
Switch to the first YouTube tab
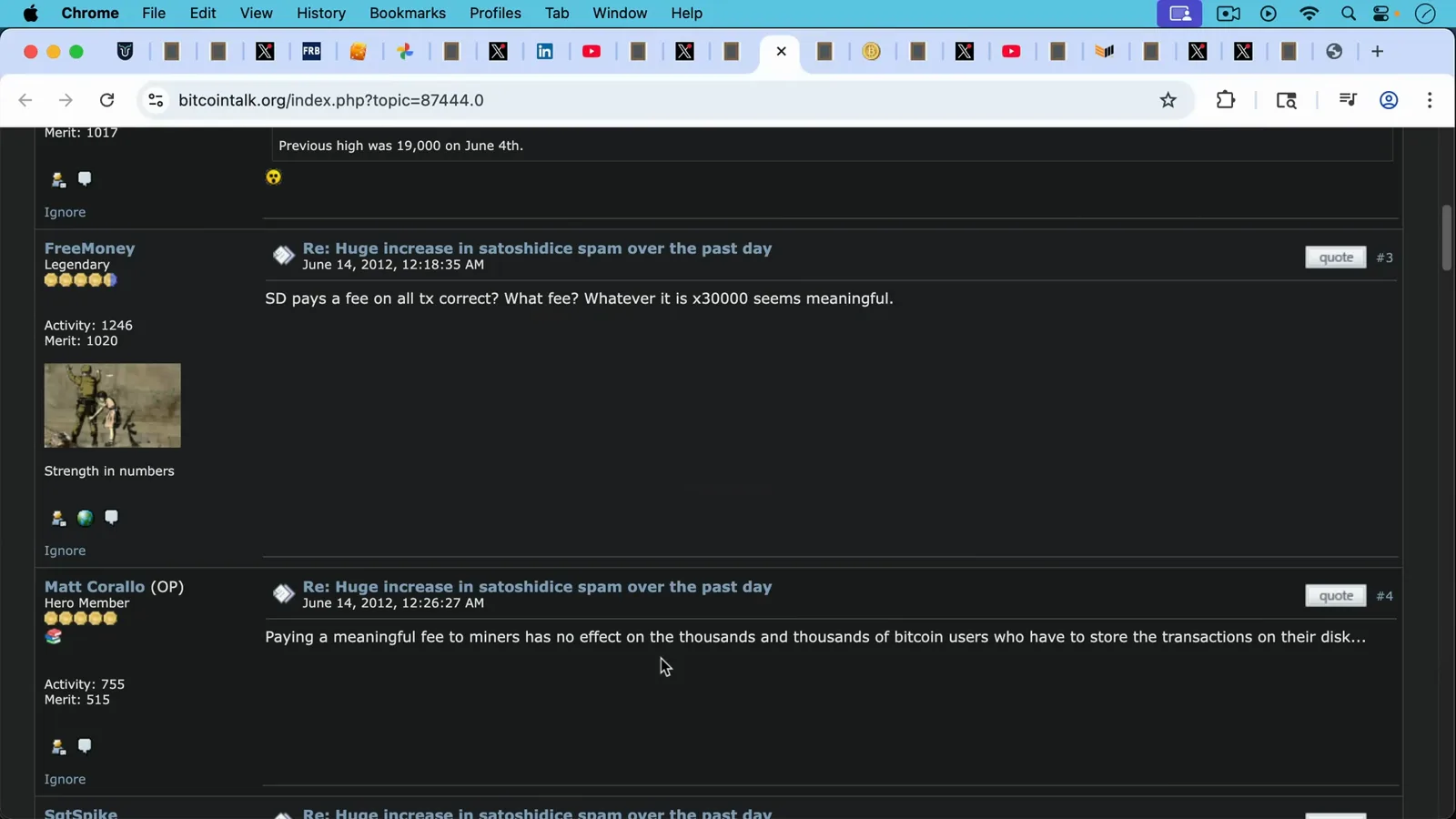tap(591, 52)
